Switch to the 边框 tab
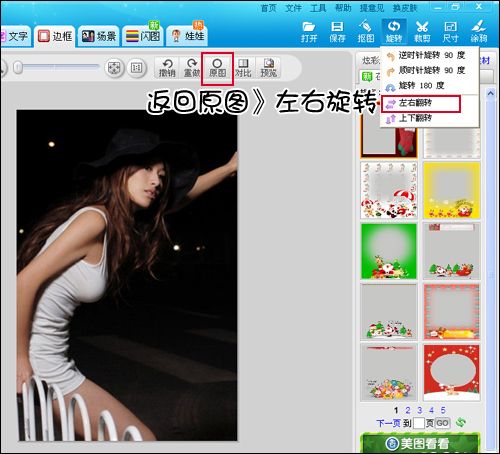The width and height of the screenshot is (500, 454). 55,36
